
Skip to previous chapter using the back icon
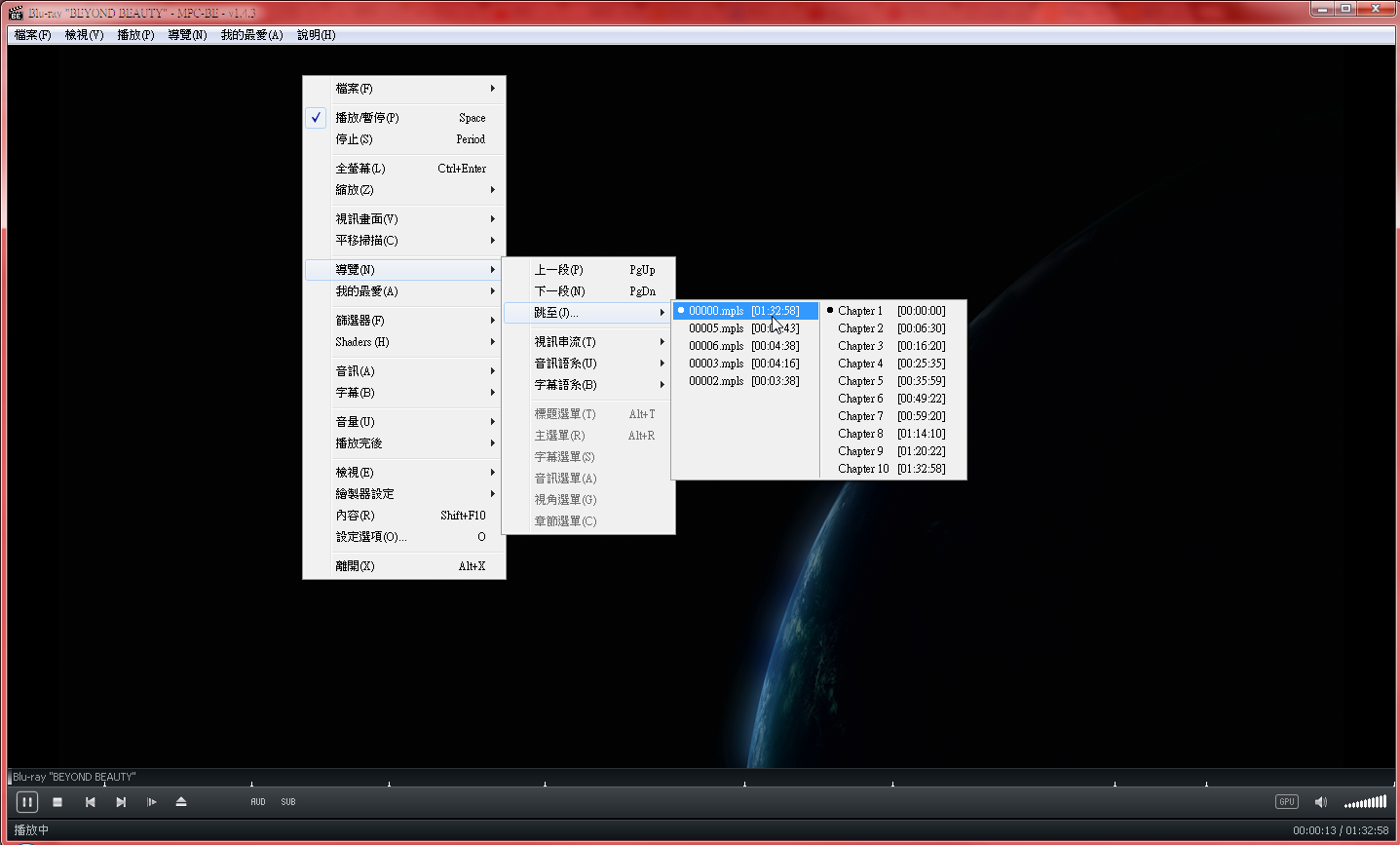coord(90,802)
